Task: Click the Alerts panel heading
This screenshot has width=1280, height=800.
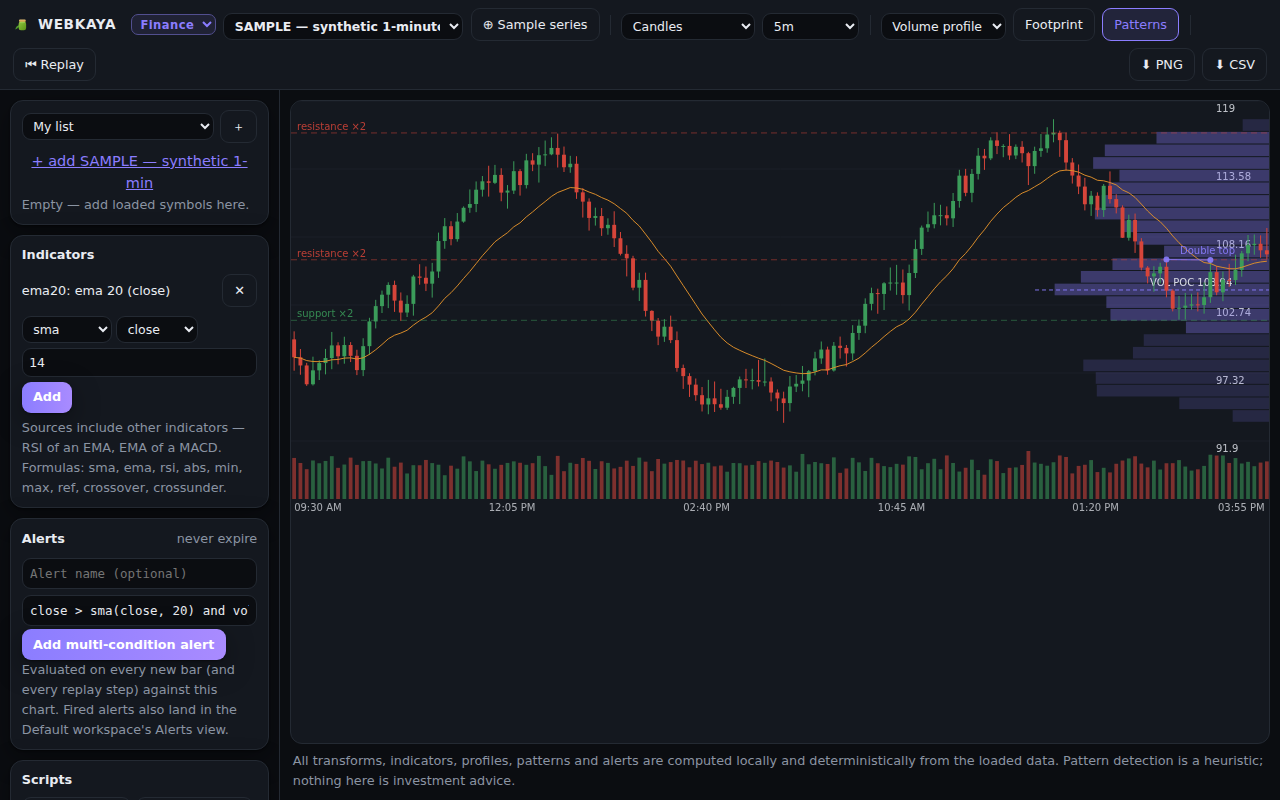Action: (x=43, y=539)
